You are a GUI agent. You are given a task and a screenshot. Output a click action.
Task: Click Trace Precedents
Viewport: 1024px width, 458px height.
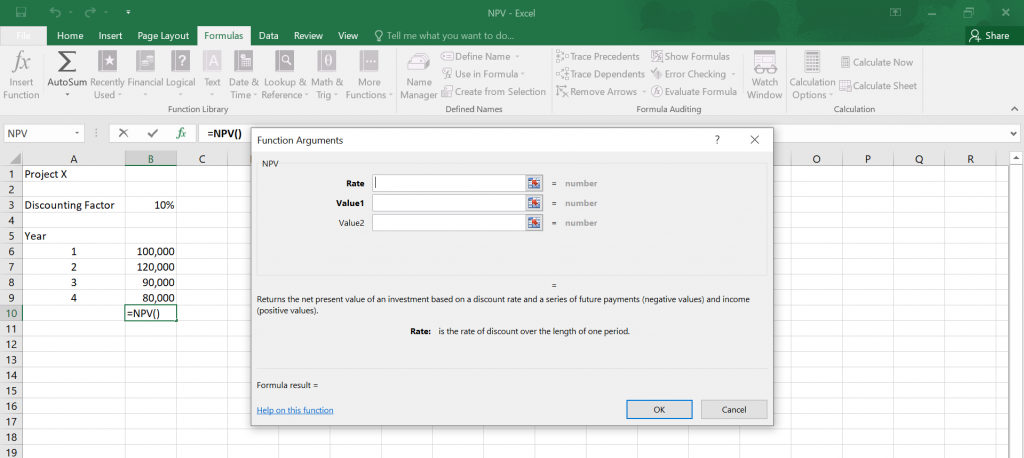tap(598, 56)
